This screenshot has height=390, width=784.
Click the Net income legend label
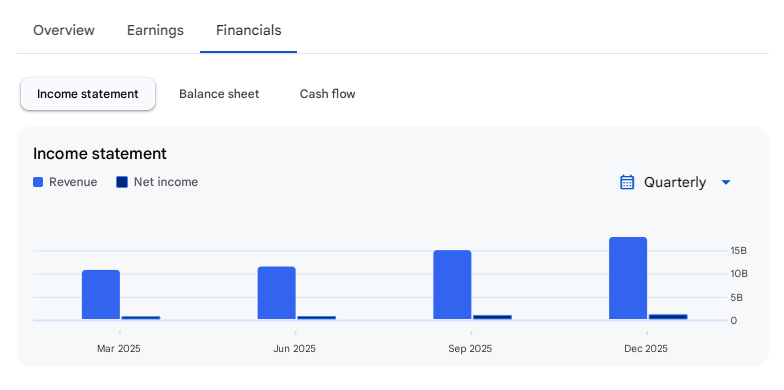pos(166,182)
